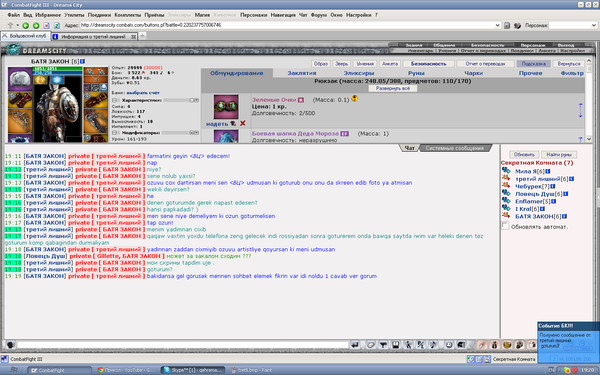Image resolution: width=600 pixels, height=375 pixels.
Task: Click the Зеленые Очки item thumbnail
Action: tap(226, 107)
